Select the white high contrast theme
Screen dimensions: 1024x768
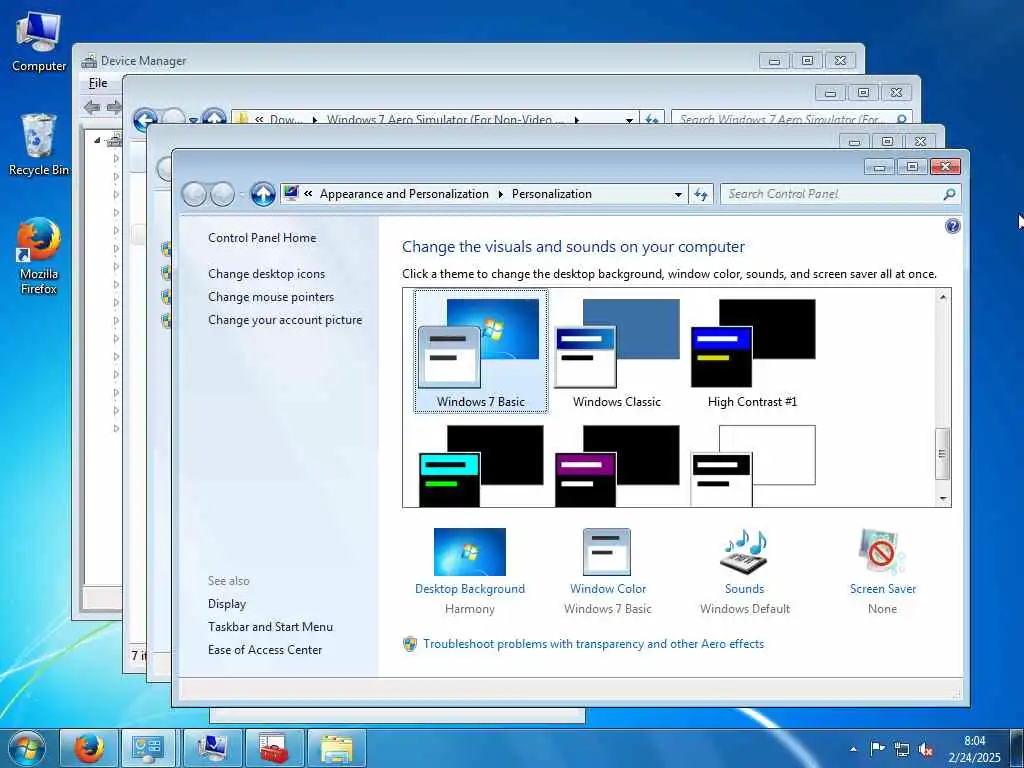pos(752,466)
